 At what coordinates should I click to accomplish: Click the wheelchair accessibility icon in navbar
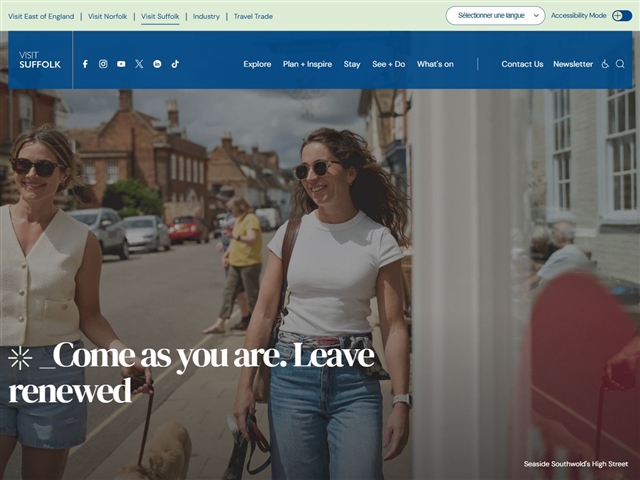[x=605, y=64]
